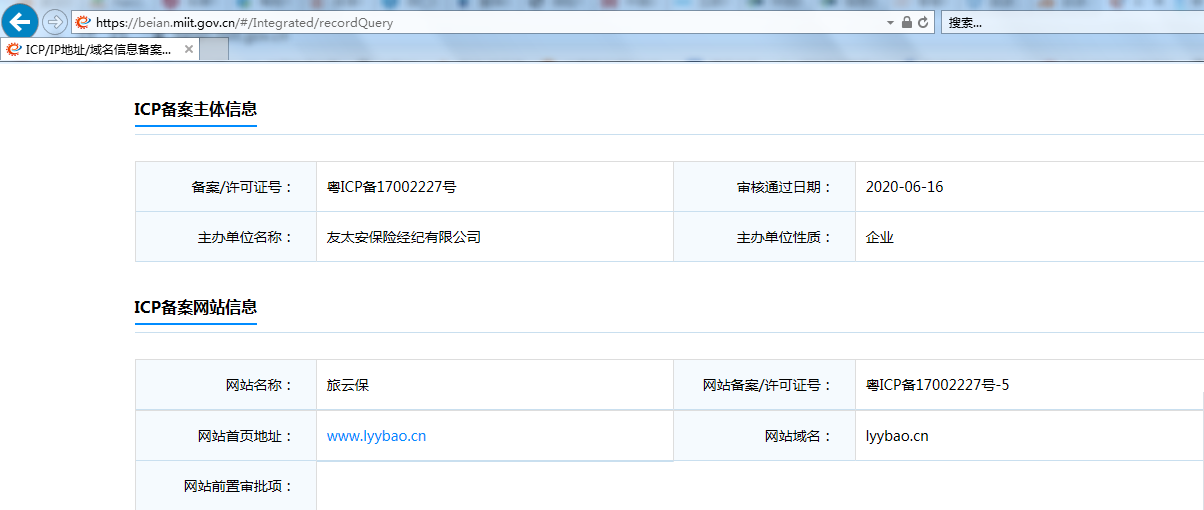Click the 主办单位性质 label
This screenshot has height=510, width=1204.
click(784, 238)
